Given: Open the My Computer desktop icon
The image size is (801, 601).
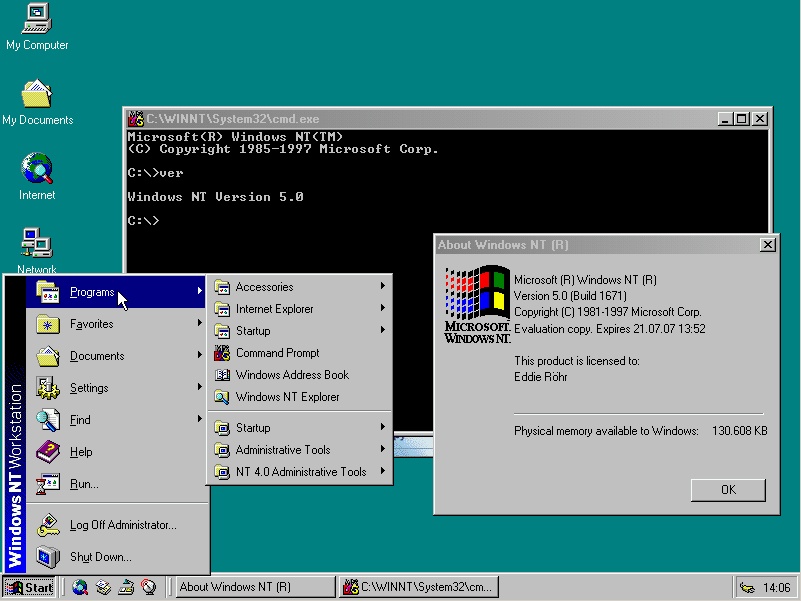Looking at the screenshot, I should pyautogui.click(x=37, y=18).
